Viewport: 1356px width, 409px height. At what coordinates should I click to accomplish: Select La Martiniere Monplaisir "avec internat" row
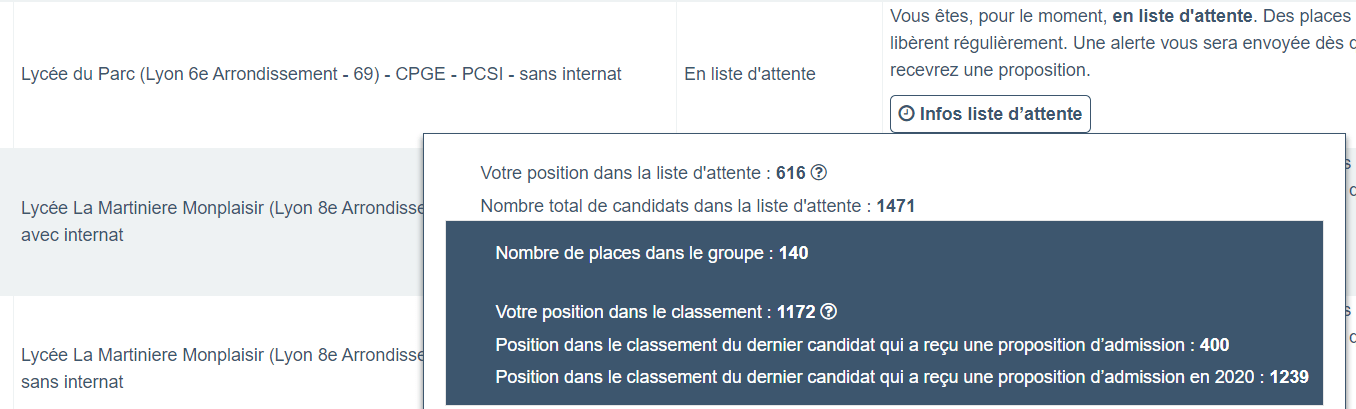coord(222,222)
